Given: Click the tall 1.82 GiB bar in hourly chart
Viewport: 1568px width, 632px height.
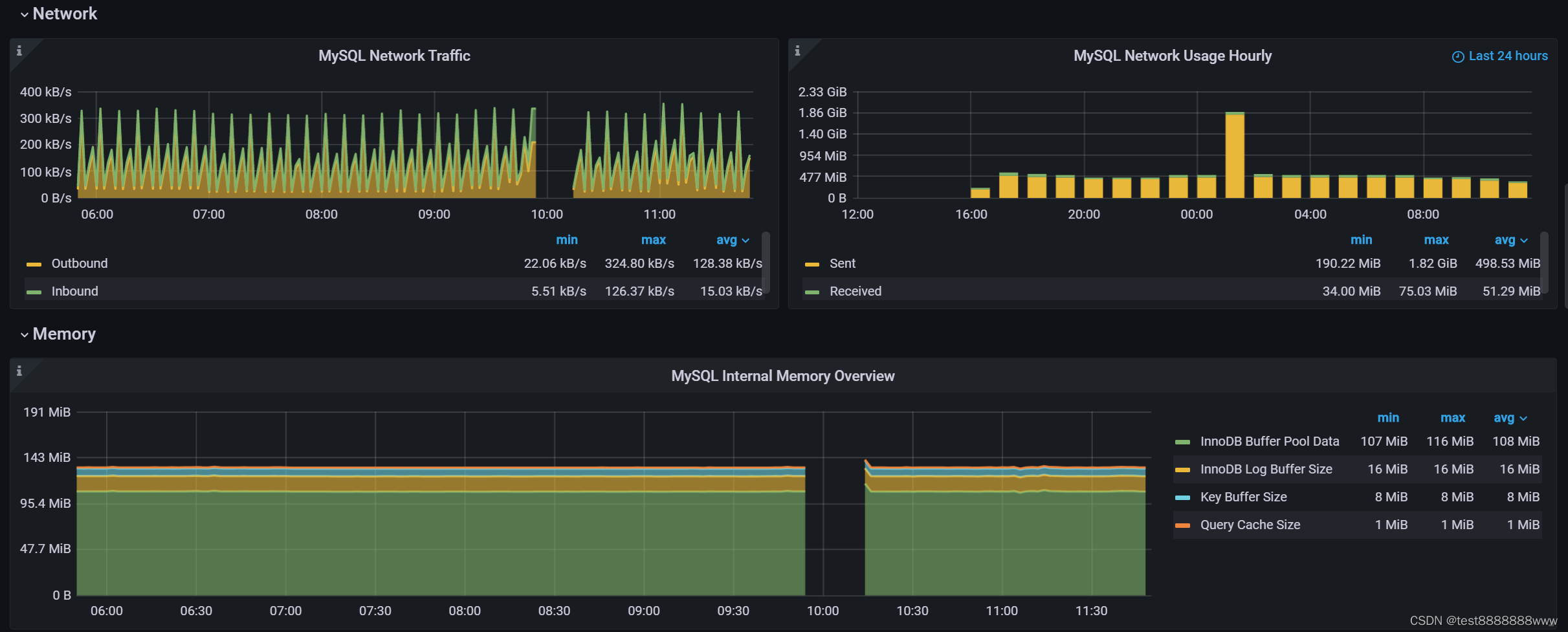Looking at the screenshot, I should point(1235,155).
